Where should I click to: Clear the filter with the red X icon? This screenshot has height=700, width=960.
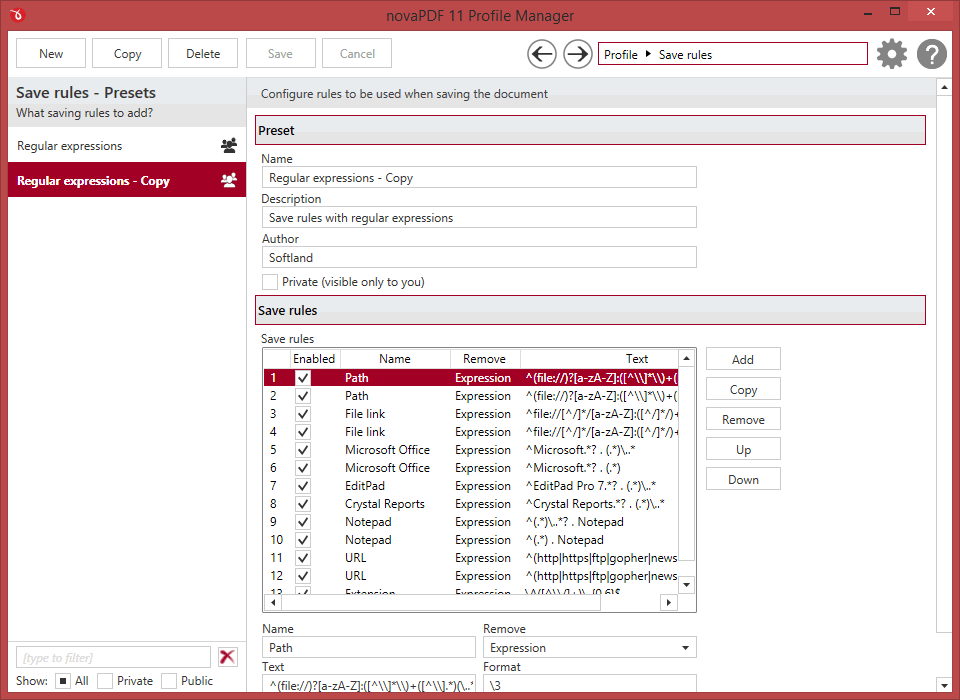[228, 657]
